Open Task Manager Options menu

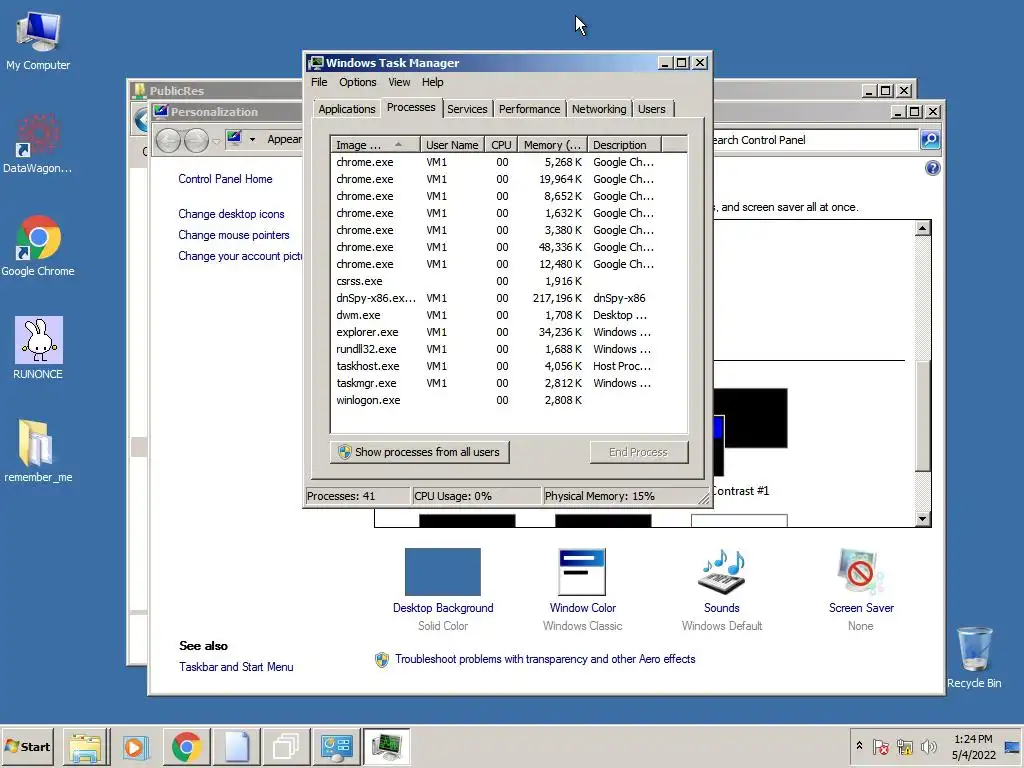tap(357, 82)
